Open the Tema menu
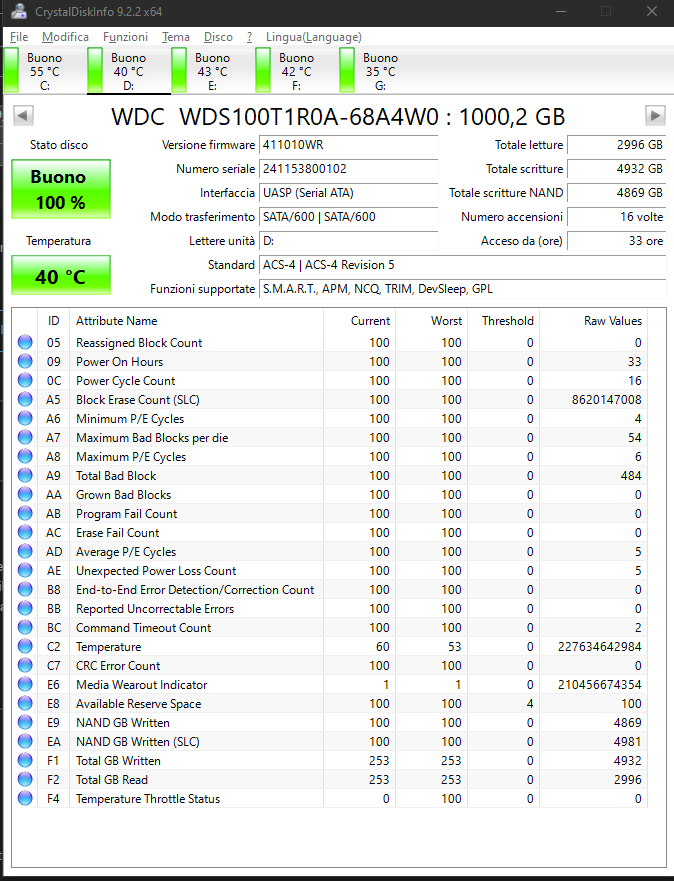Viewport: 674px width, 881px height. pyautogui.click(x=176, y=37)
